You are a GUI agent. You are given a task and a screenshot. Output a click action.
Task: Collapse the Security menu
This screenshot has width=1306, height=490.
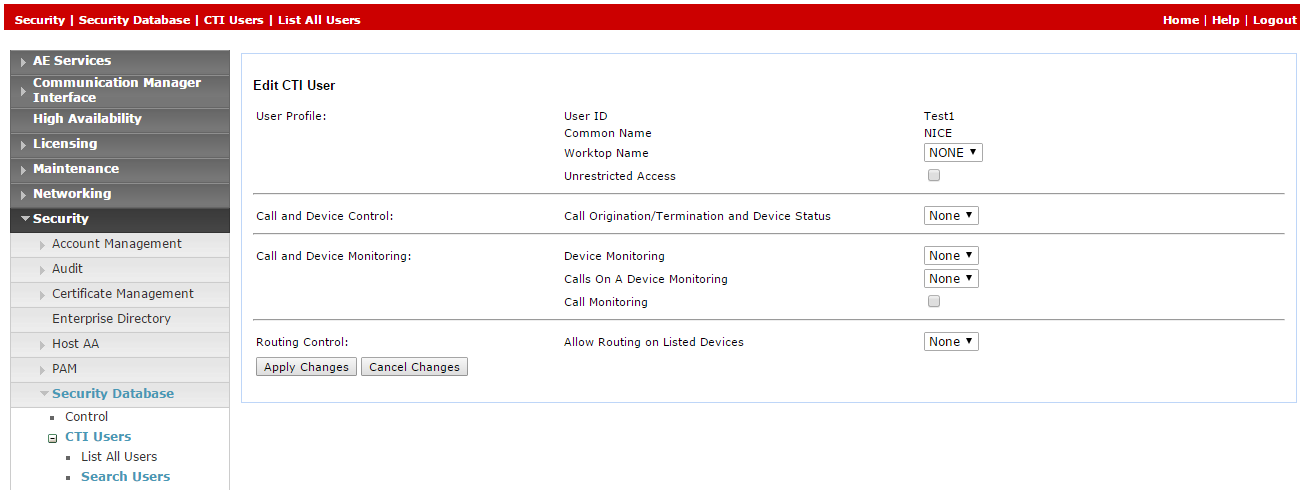coord(119,219)
